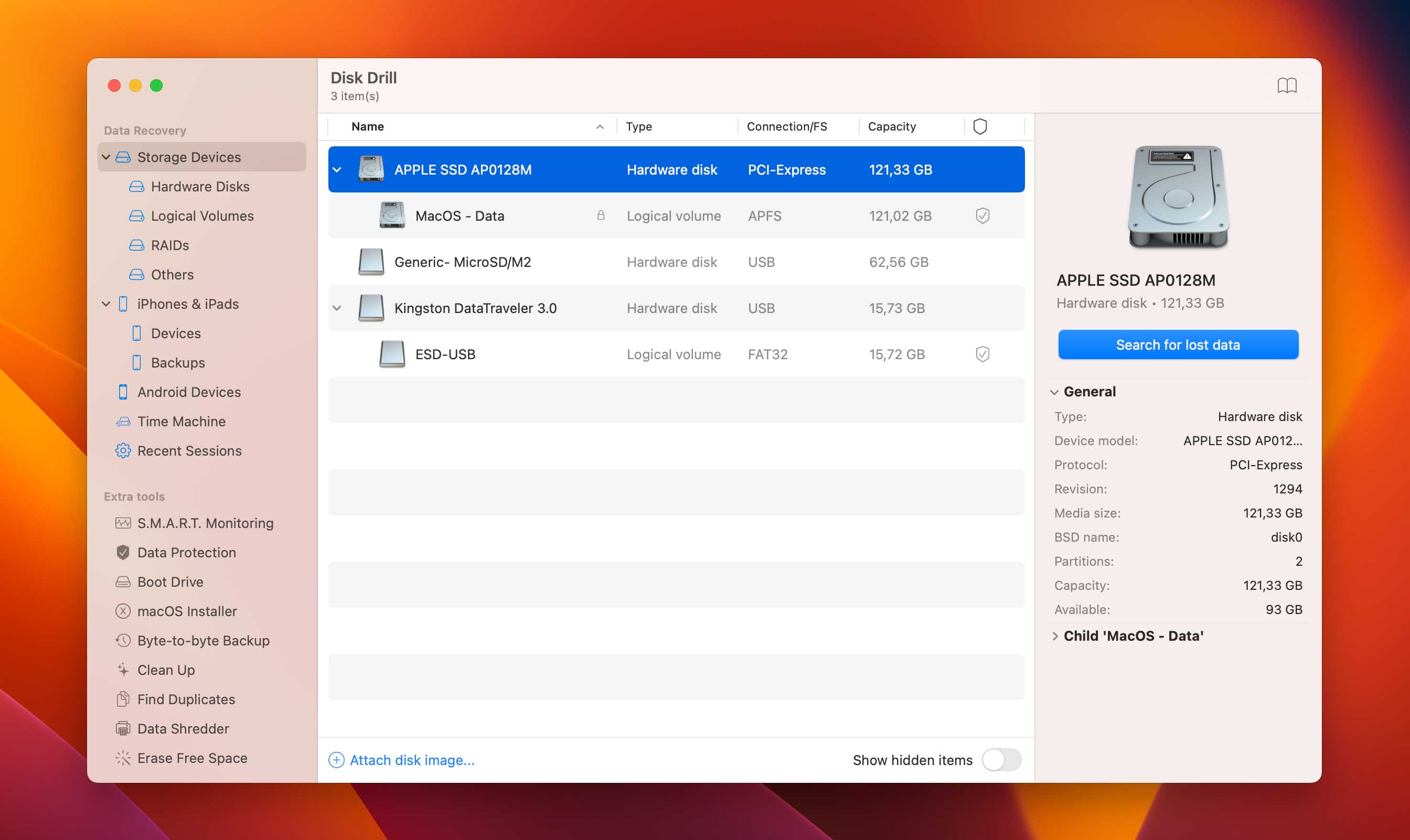The image size is (1410, 840).
Task: Click the Find Duplicates icon
Action: (x=123, y=699)
